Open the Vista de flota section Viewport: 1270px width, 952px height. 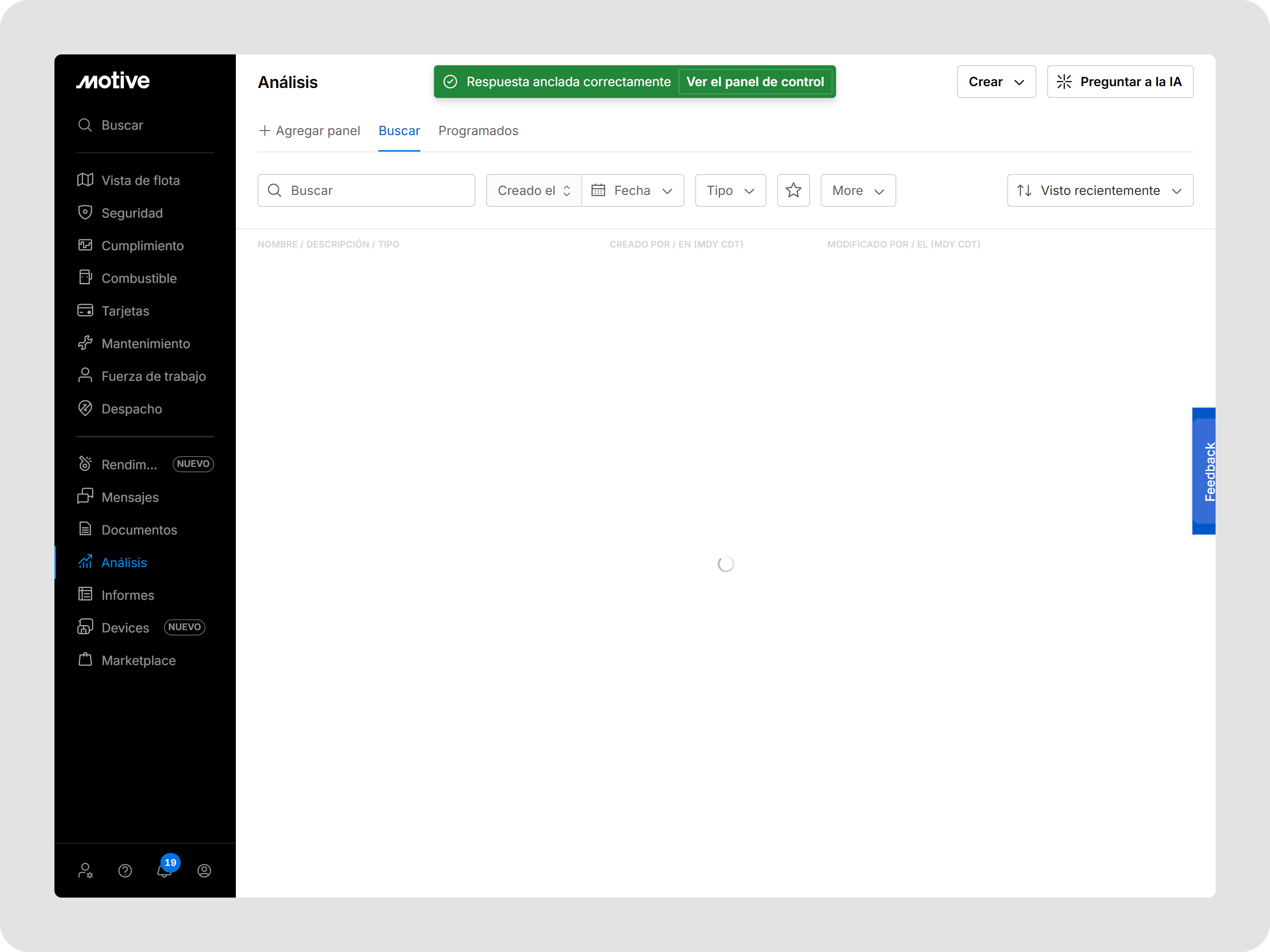point(140,180)
